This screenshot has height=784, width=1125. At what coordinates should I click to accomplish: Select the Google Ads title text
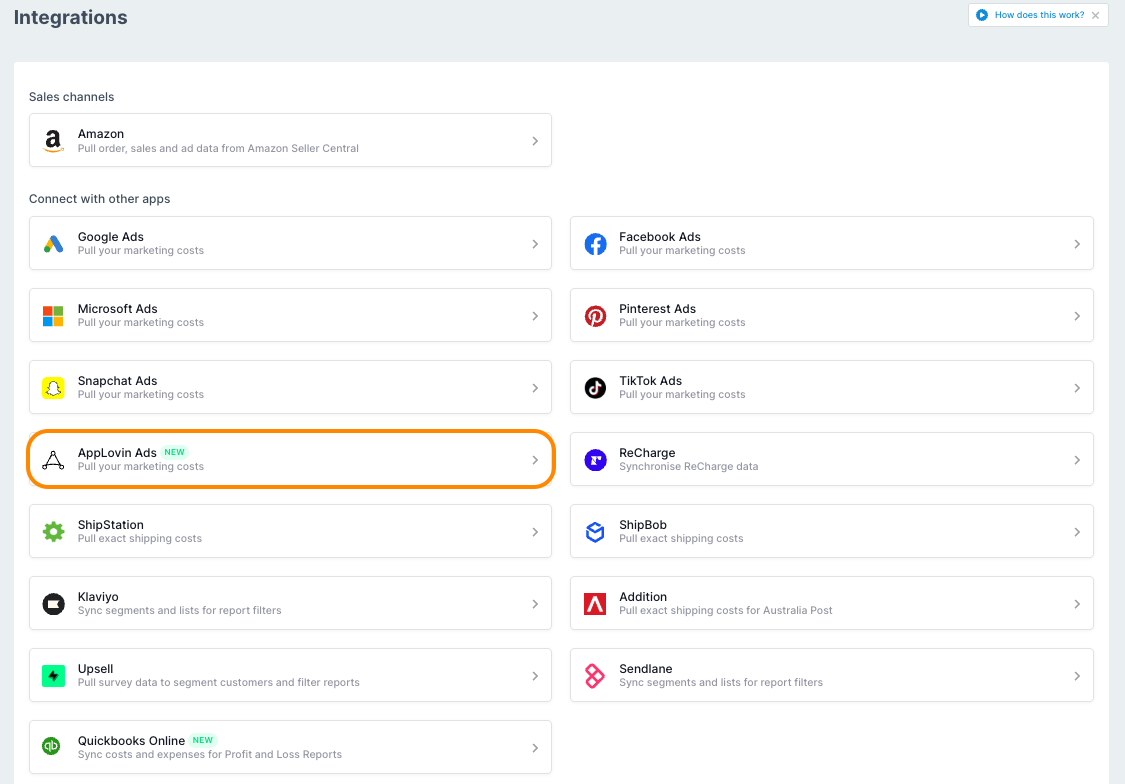110,237
